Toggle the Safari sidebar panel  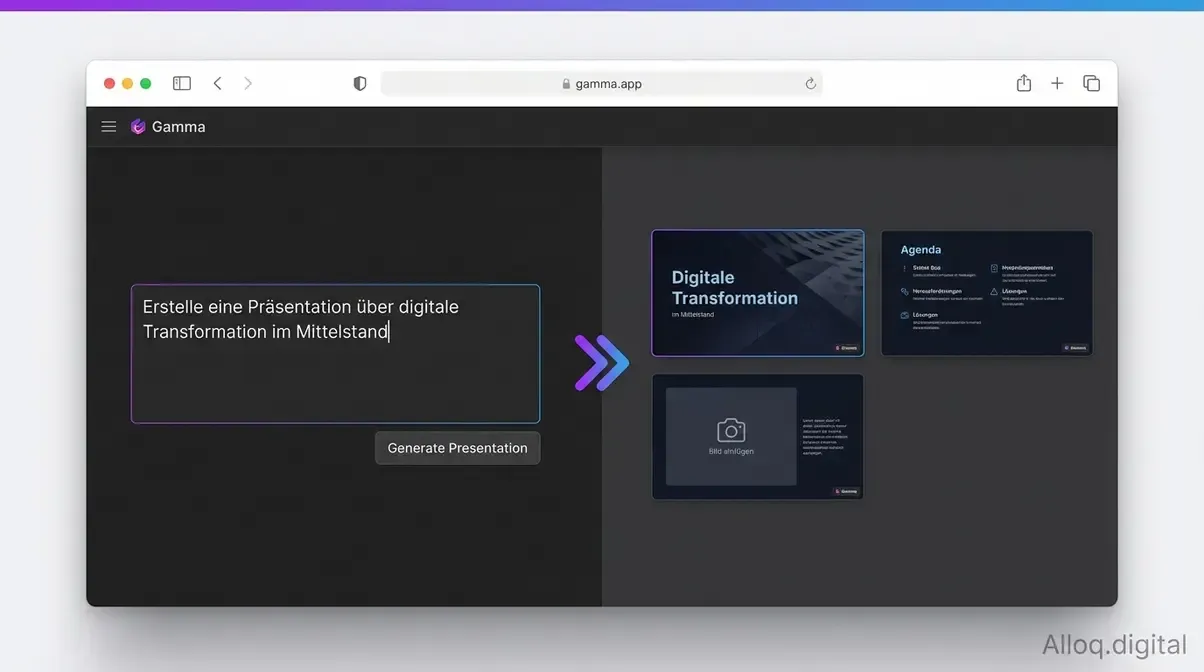pyautogui.click(x=182, y=84)
